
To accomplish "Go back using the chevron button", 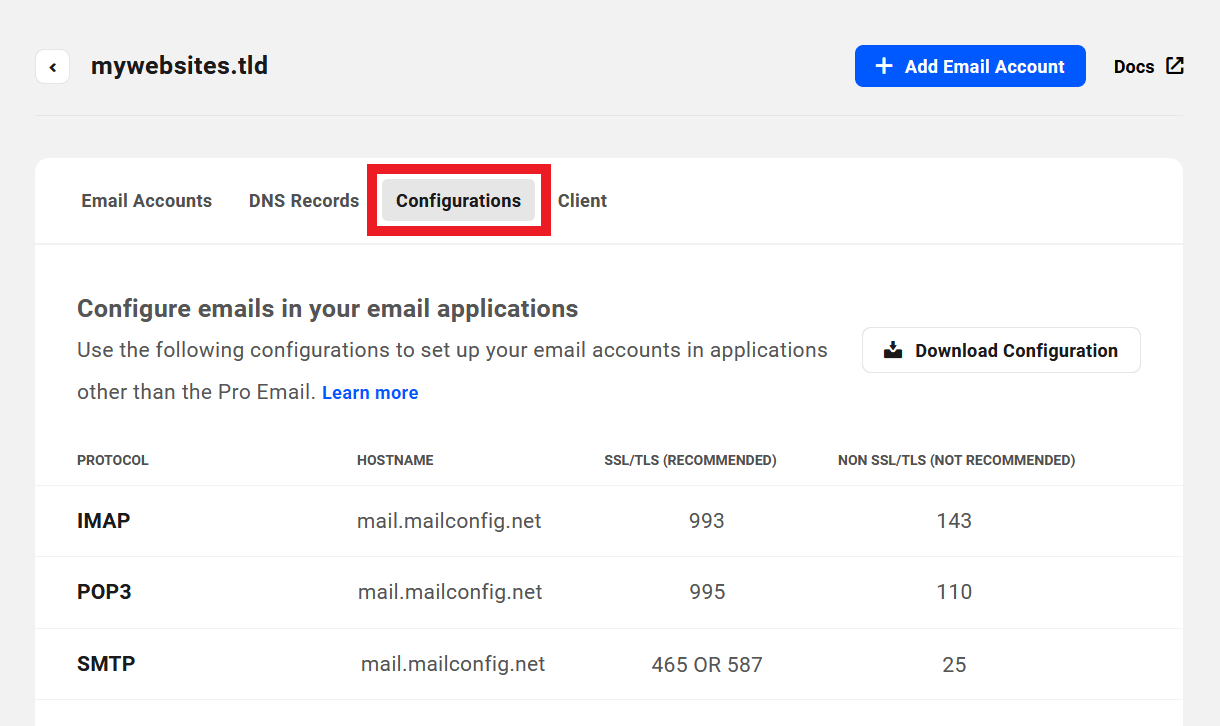I will [x=52, y=67].
